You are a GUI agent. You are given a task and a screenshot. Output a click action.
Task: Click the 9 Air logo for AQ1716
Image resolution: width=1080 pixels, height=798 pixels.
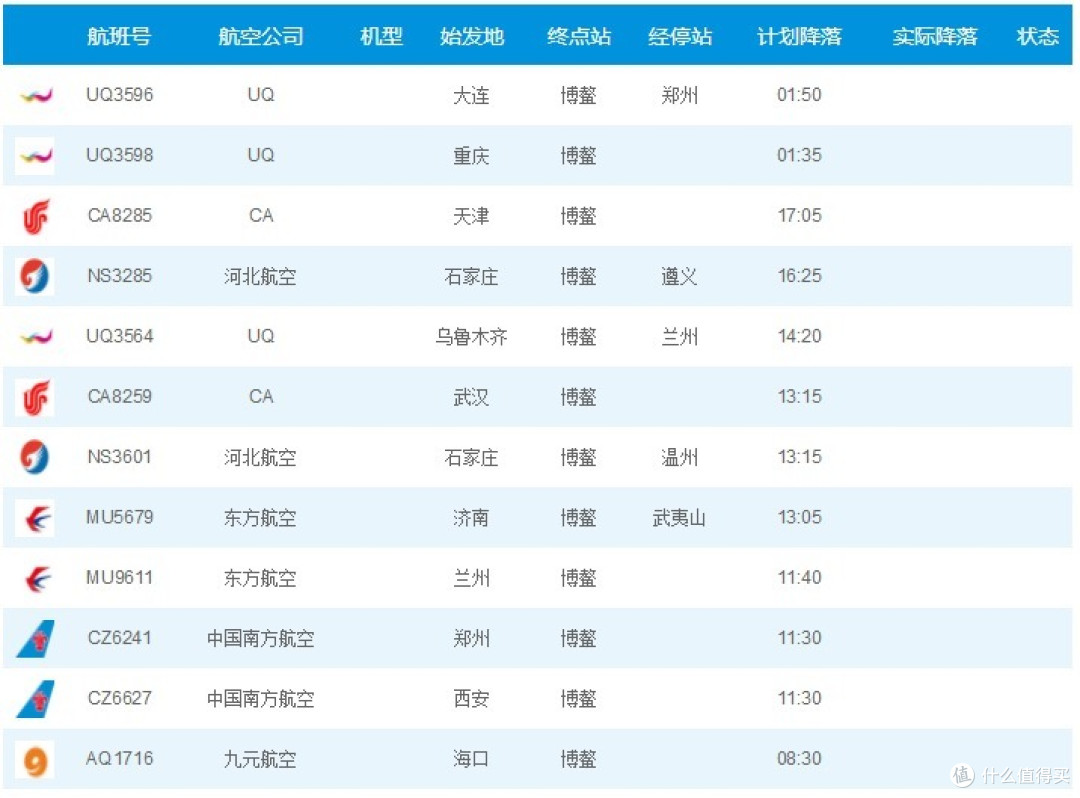(35, 759)
